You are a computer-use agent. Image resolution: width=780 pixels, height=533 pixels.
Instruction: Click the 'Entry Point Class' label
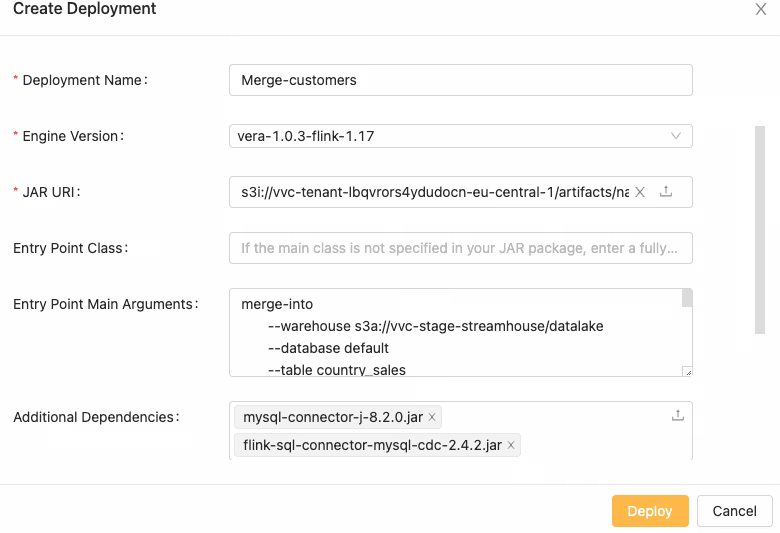coord(70,248)
